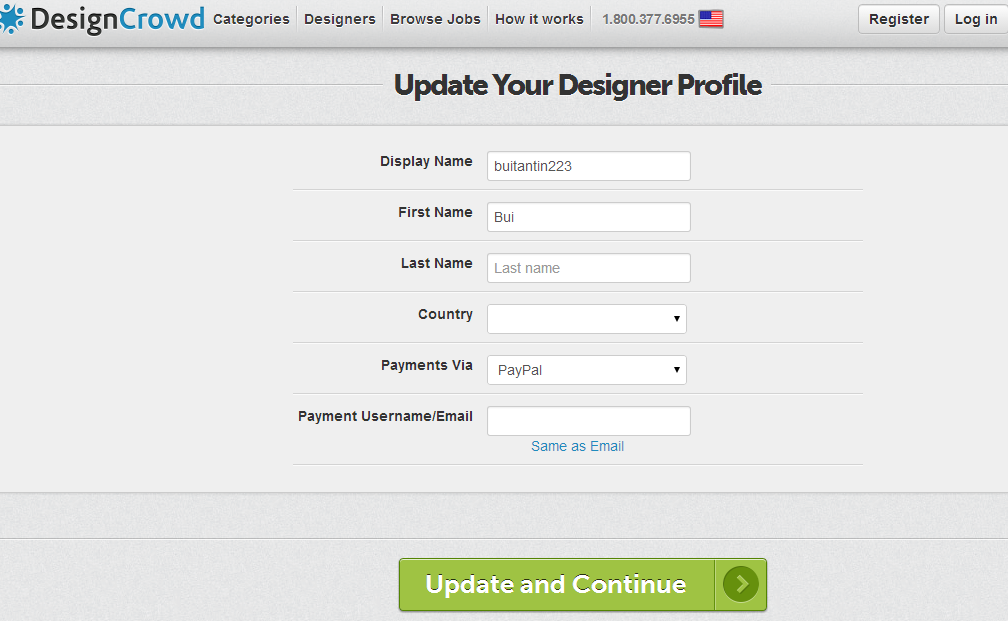Click the green arrow circle icon
This screenshot has height=621, width=1008.
pos(741,584)
